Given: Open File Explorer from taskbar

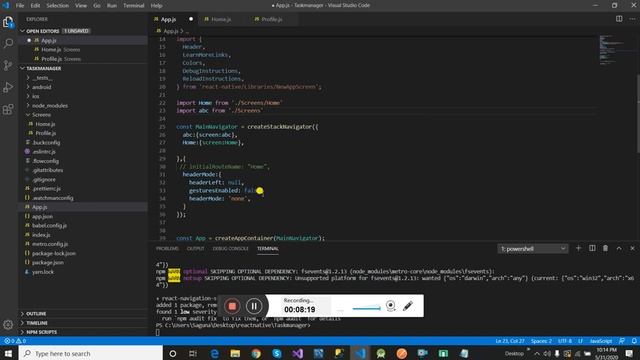Looking at the screenshot, I should [x=235, y=353].
